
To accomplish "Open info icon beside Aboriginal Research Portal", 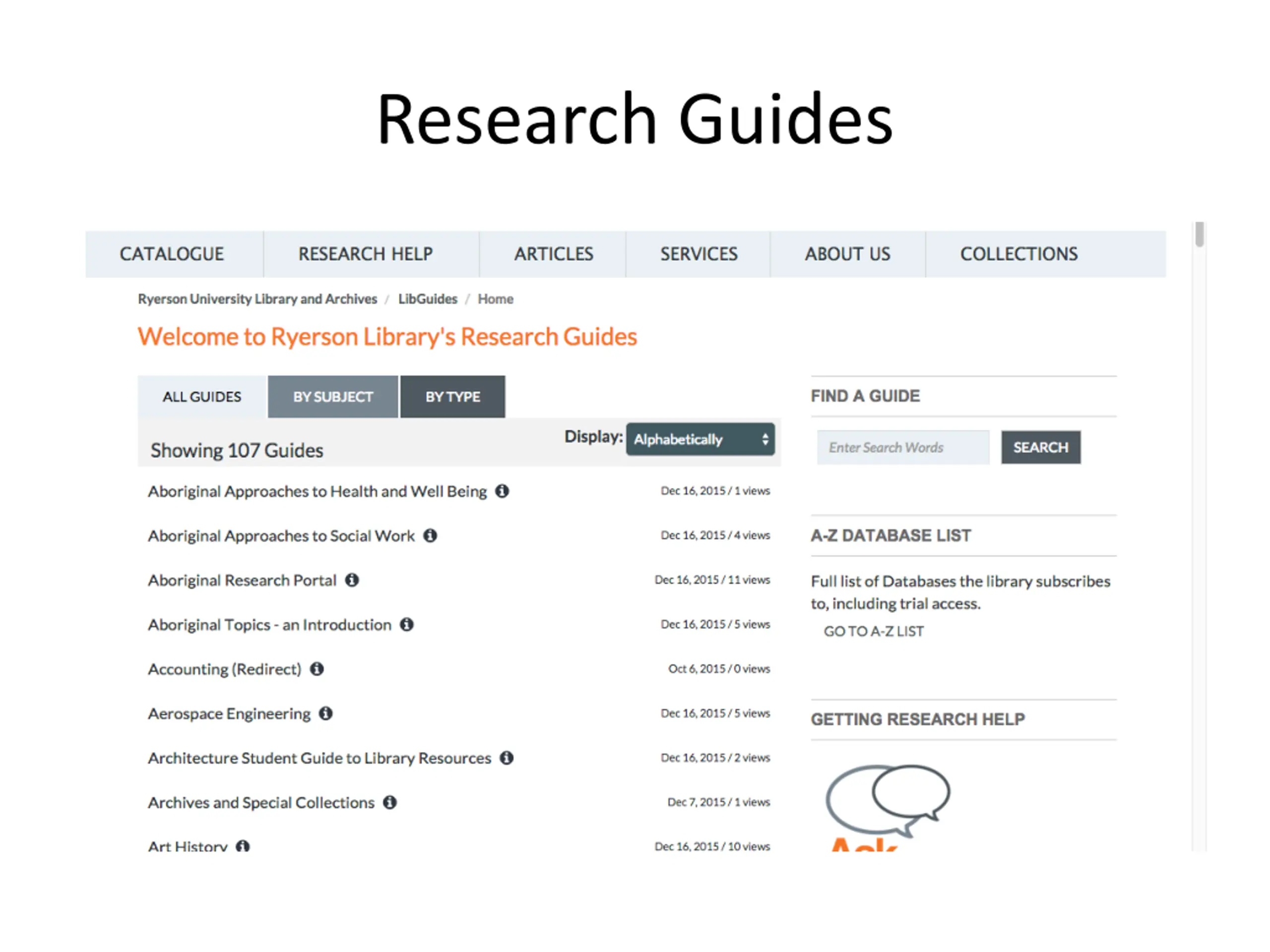I will pyautogui.click(x=352, y=580).
